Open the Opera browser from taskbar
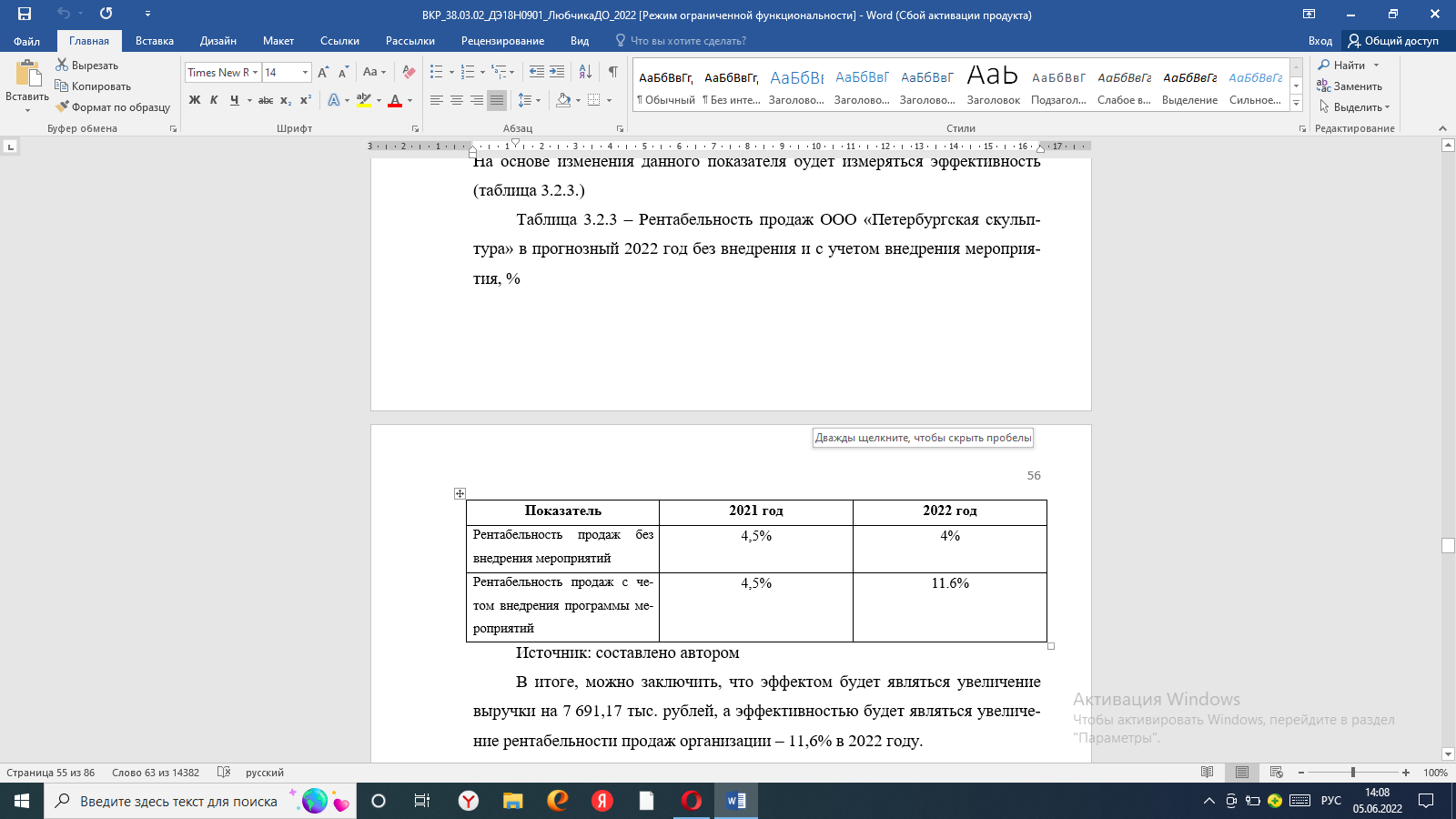This screenshot has width=1456, height=819. [692, 801]
